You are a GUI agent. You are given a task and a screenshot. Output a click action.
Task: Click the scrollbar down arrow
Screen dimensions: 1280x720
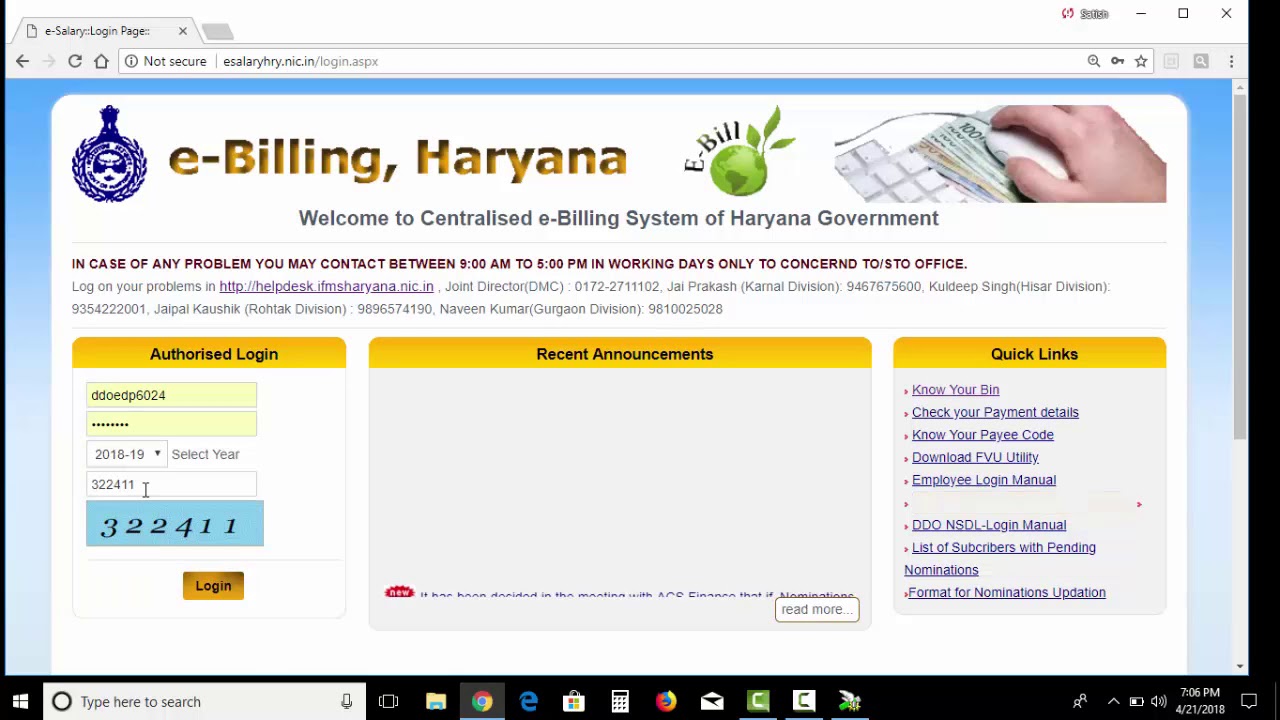(x=1240, y=666)
